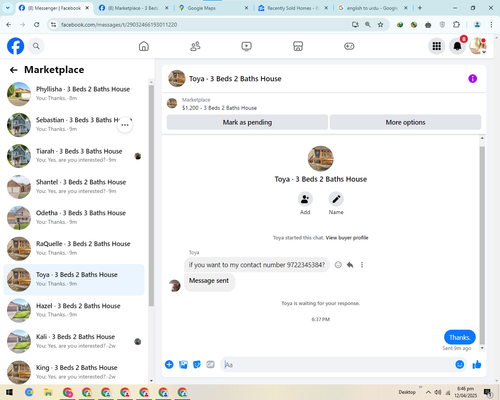This screenshot has width=500, height=400.
Task: Open browser profile avatar icon
Action: [477, 25]
